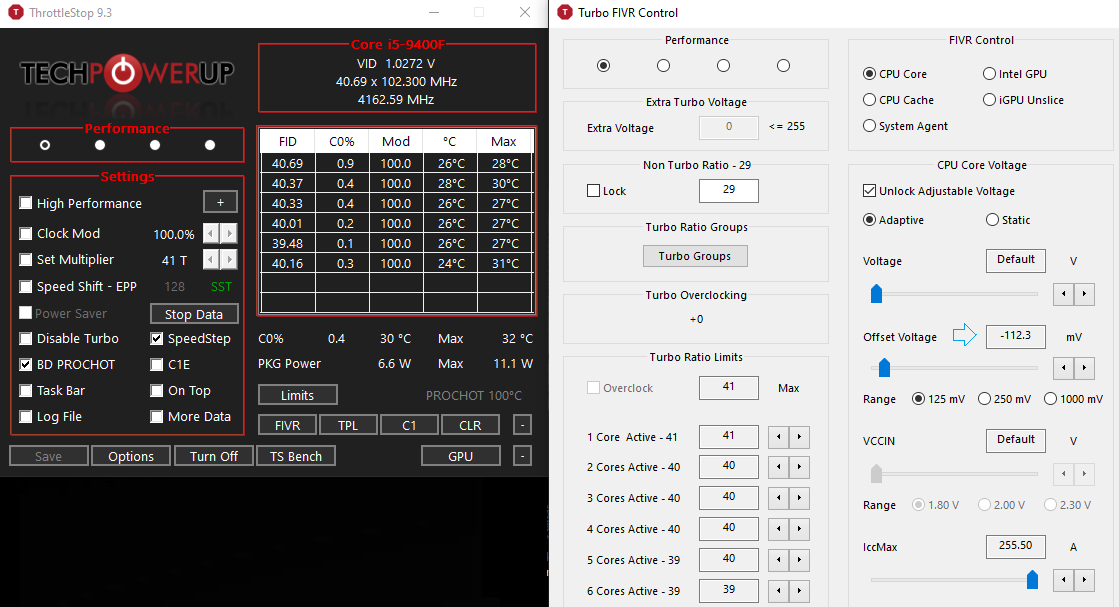
Task: Select the CPU Cache radio button
Action: 869,100
